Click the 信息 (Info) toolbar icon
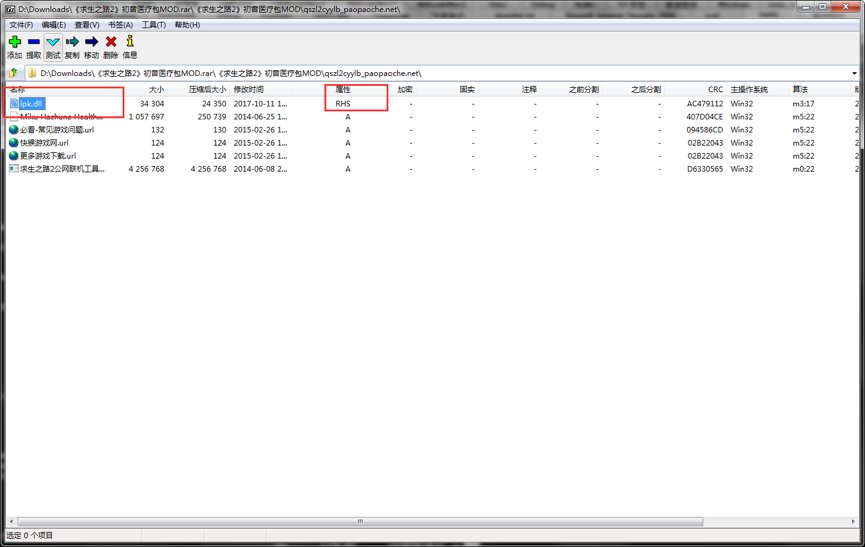The width and height of the screenshot is (865, 547). [130, 41]
